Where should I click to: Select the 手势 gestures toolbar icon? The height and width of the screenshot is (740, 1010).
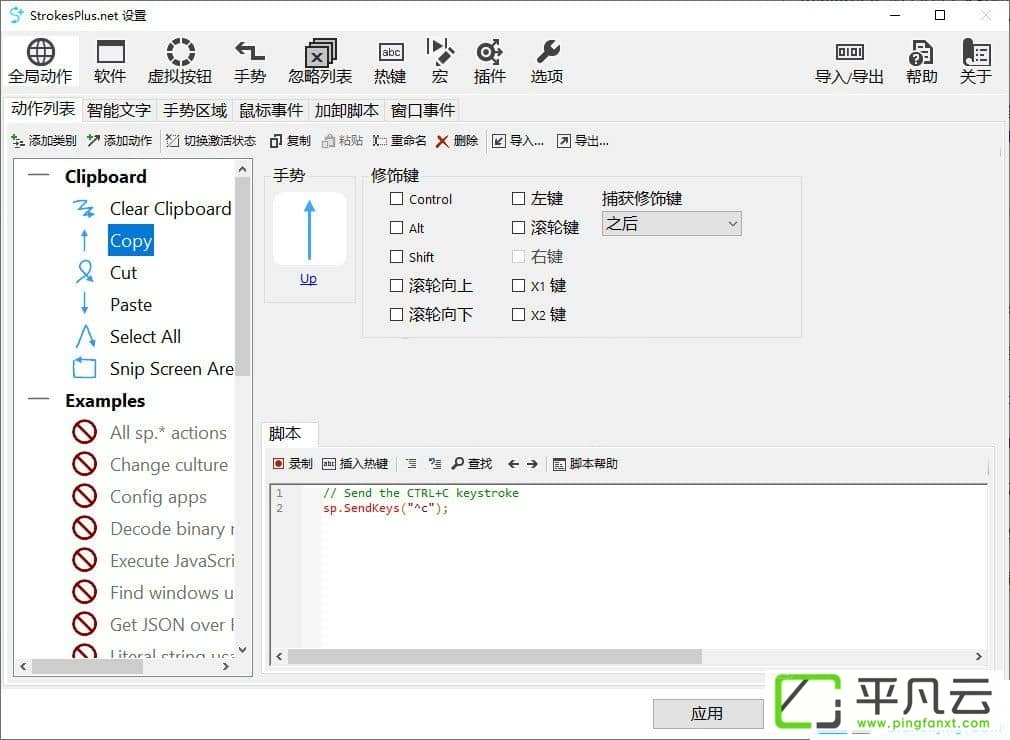click(x=249, y=62)
